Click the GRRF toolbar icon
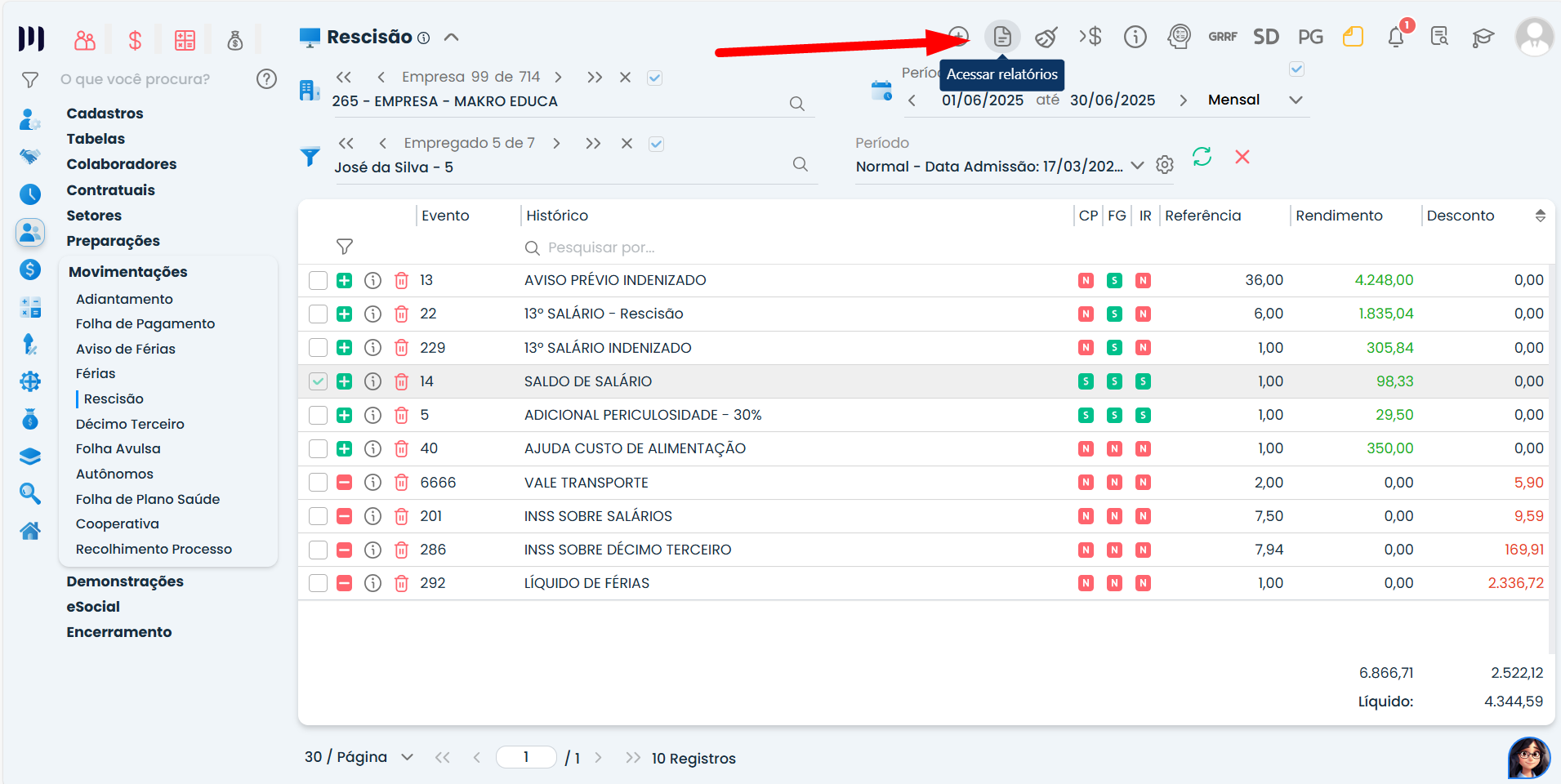Viewport: 1561px width, 784px height. 1222,37
